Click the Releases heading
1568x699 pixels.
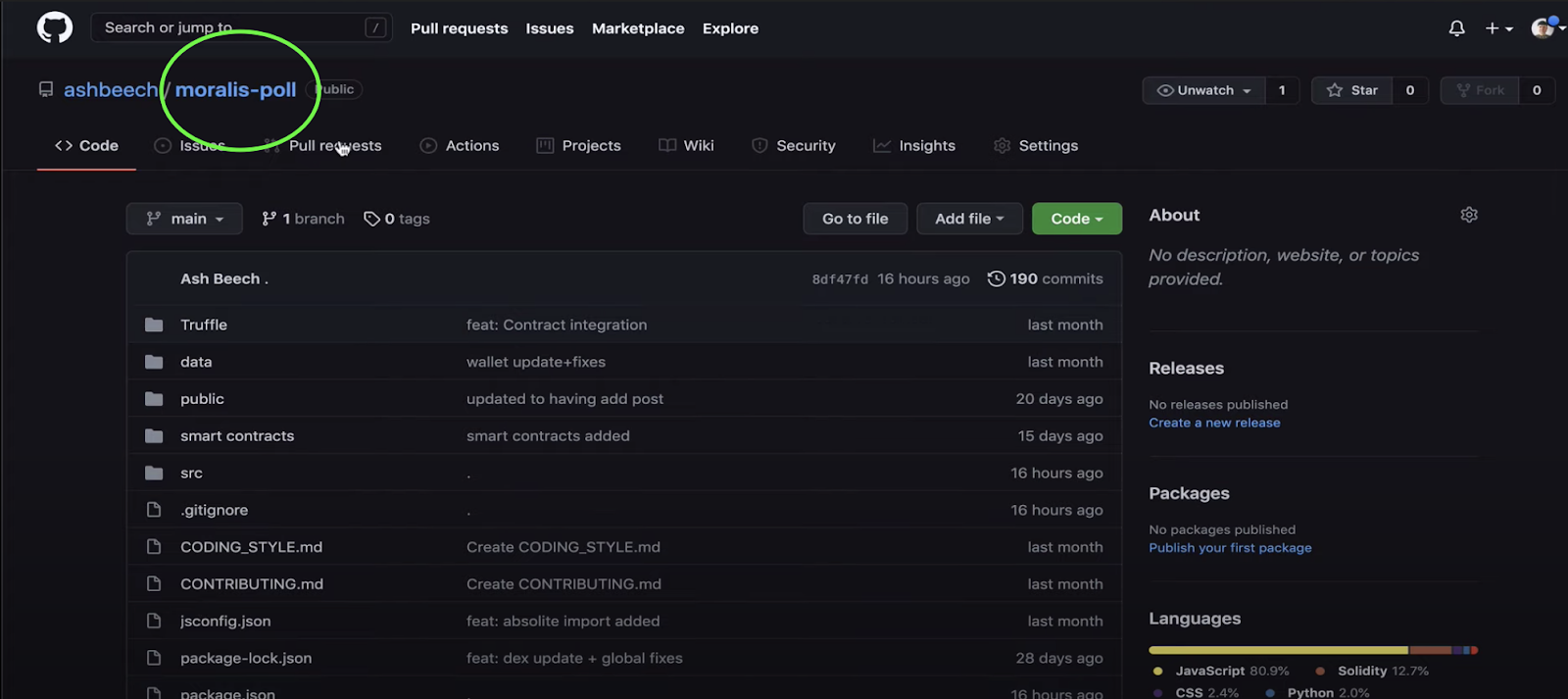1186,369
